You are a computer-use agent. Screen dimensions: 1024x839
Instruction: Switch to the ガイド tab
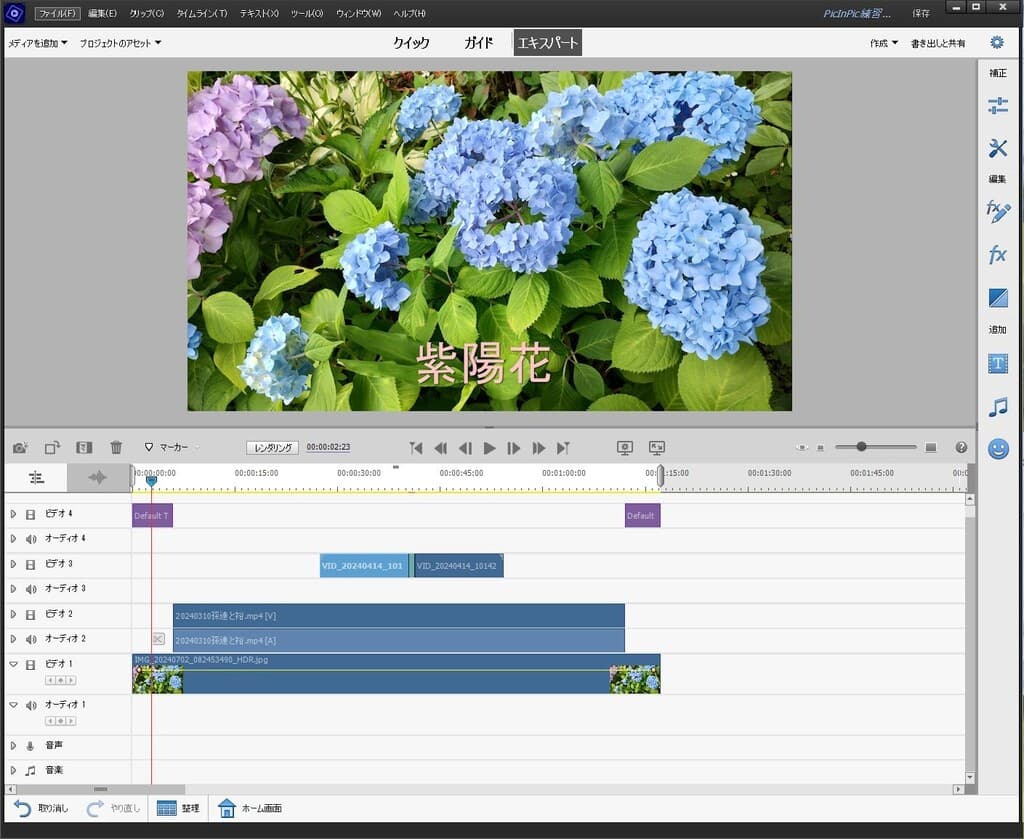click(478, 43)
